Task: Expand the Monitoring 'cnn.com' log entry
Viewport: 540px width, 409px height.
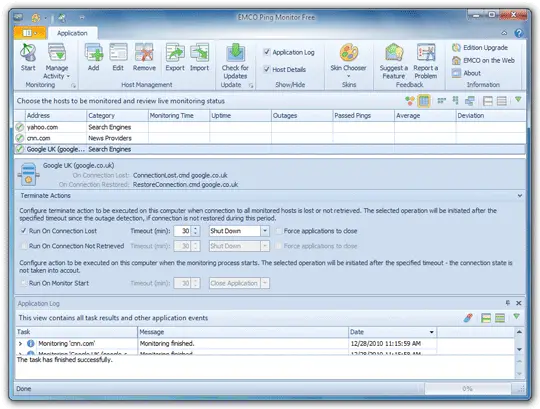Action: coord(20,344)
